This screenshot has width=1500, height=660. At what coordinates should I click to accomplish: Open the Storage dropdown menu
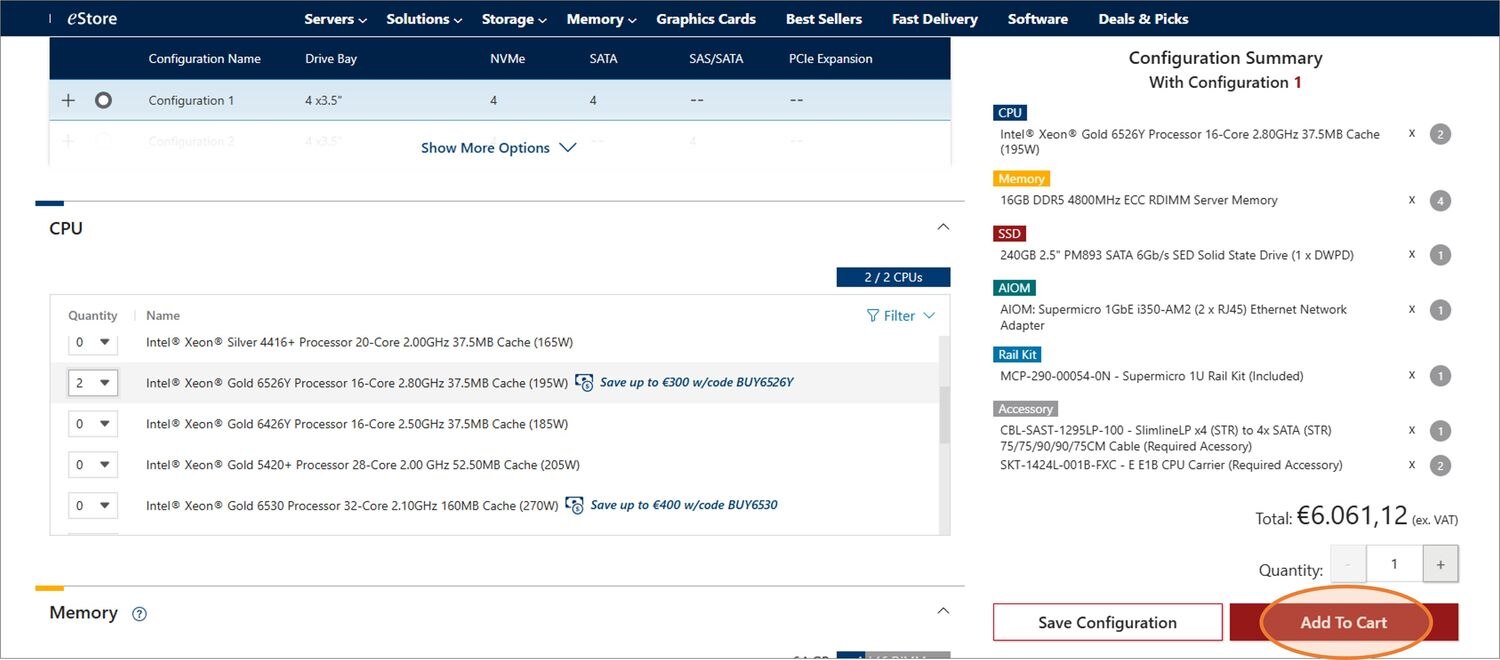point(514,19)
